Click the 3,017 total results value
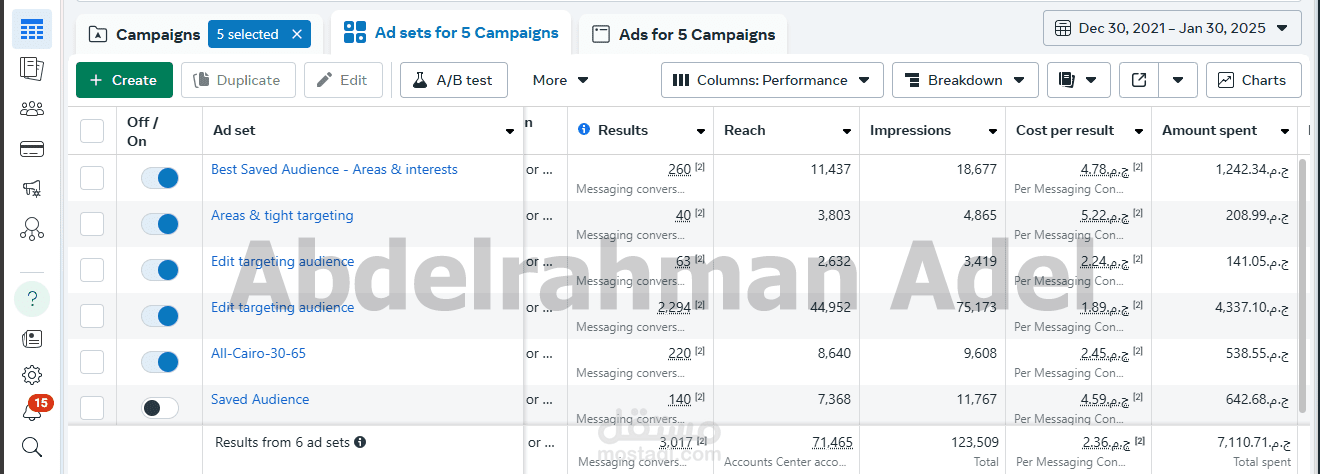The height and width of the screenshot is (474, 1320). (675, 442)
